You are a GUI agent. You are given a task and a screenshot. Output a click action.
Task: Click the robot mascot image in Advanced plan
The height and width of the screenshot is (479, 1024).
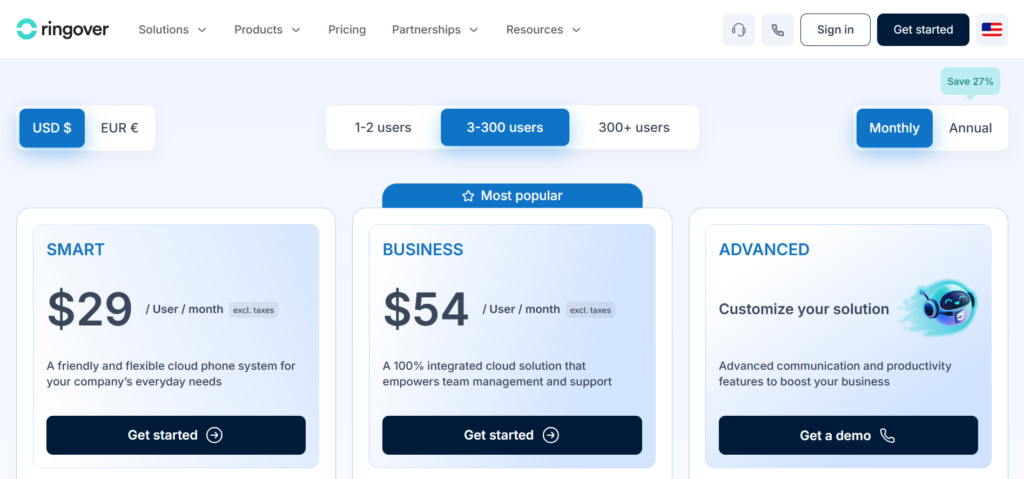(x=938, y=308)
